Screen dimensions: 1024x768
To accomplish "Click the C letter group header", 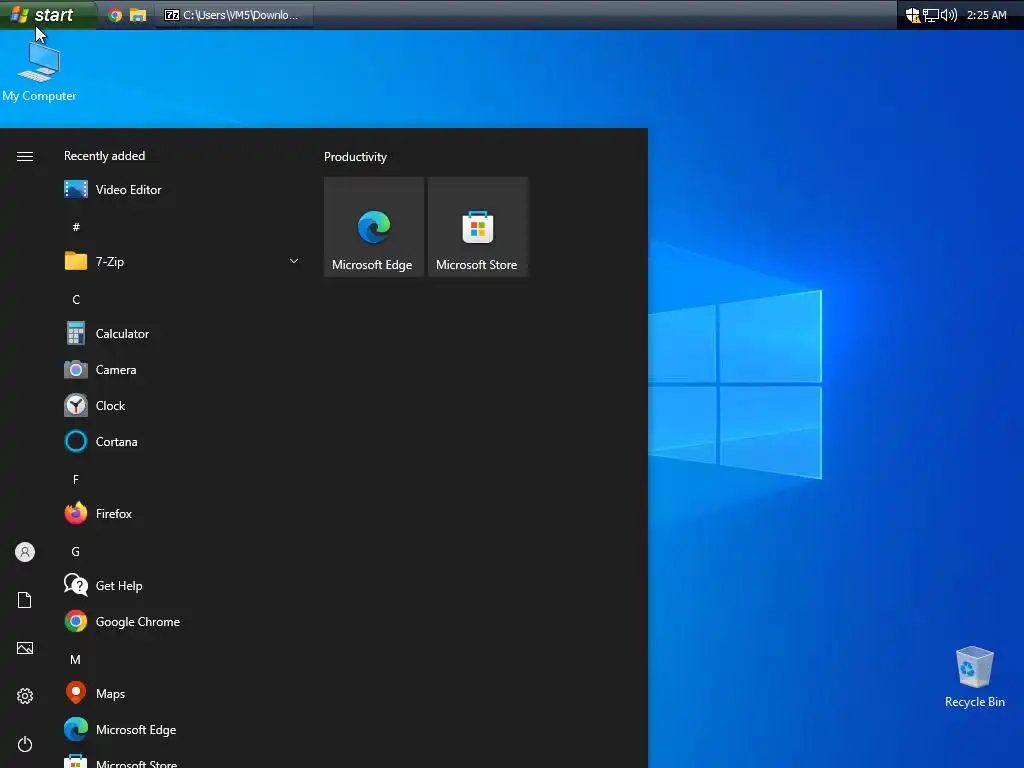I will coord(76,299).
